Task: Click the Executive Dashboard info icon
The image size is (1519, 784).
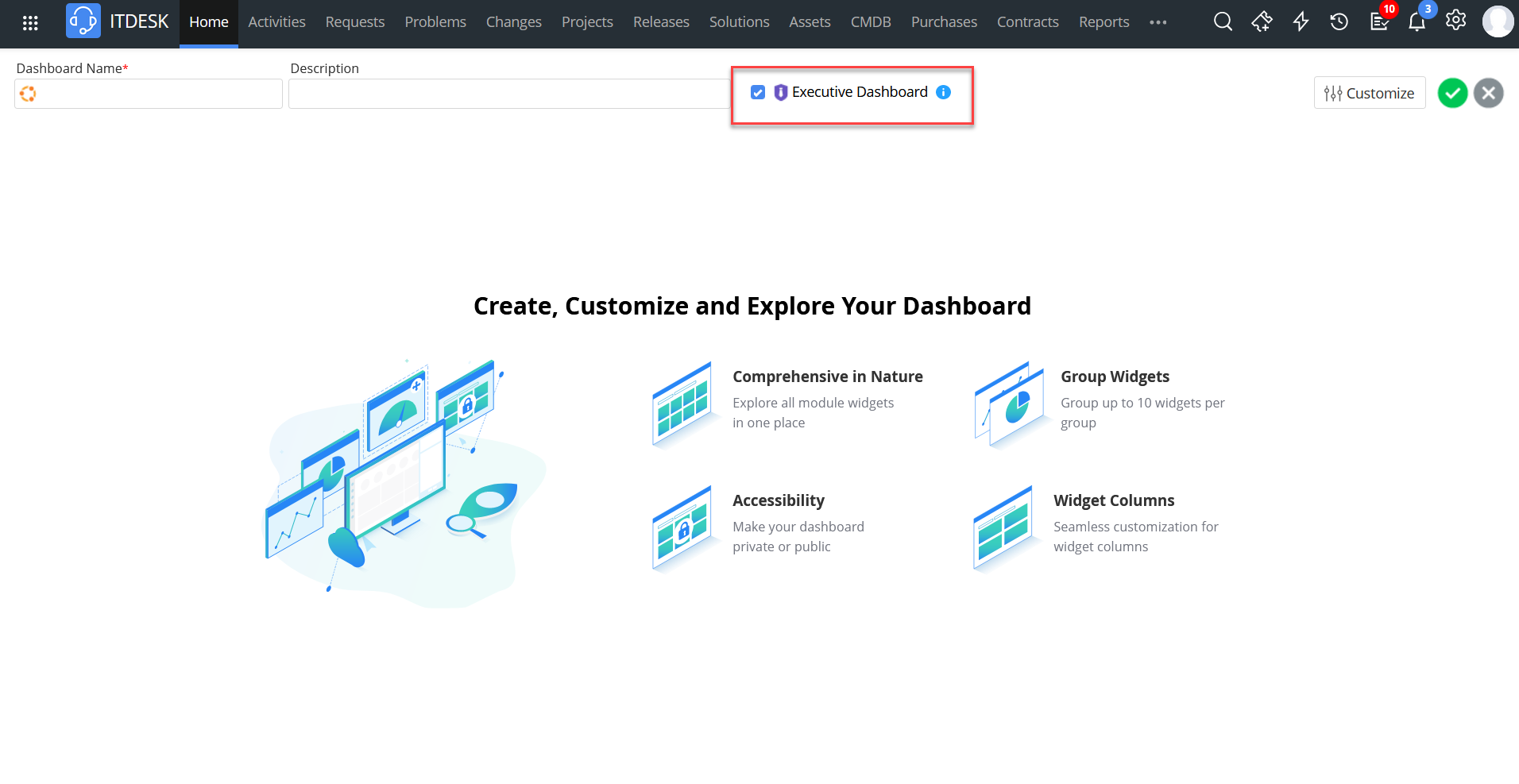Action: click(x=944, y=92)
